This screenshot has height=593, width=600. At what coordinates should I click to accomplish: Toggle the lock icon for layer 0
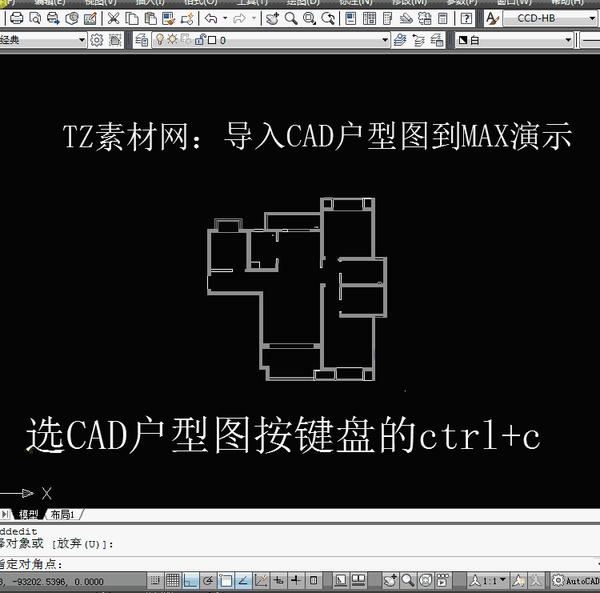[x=200, y=39]
